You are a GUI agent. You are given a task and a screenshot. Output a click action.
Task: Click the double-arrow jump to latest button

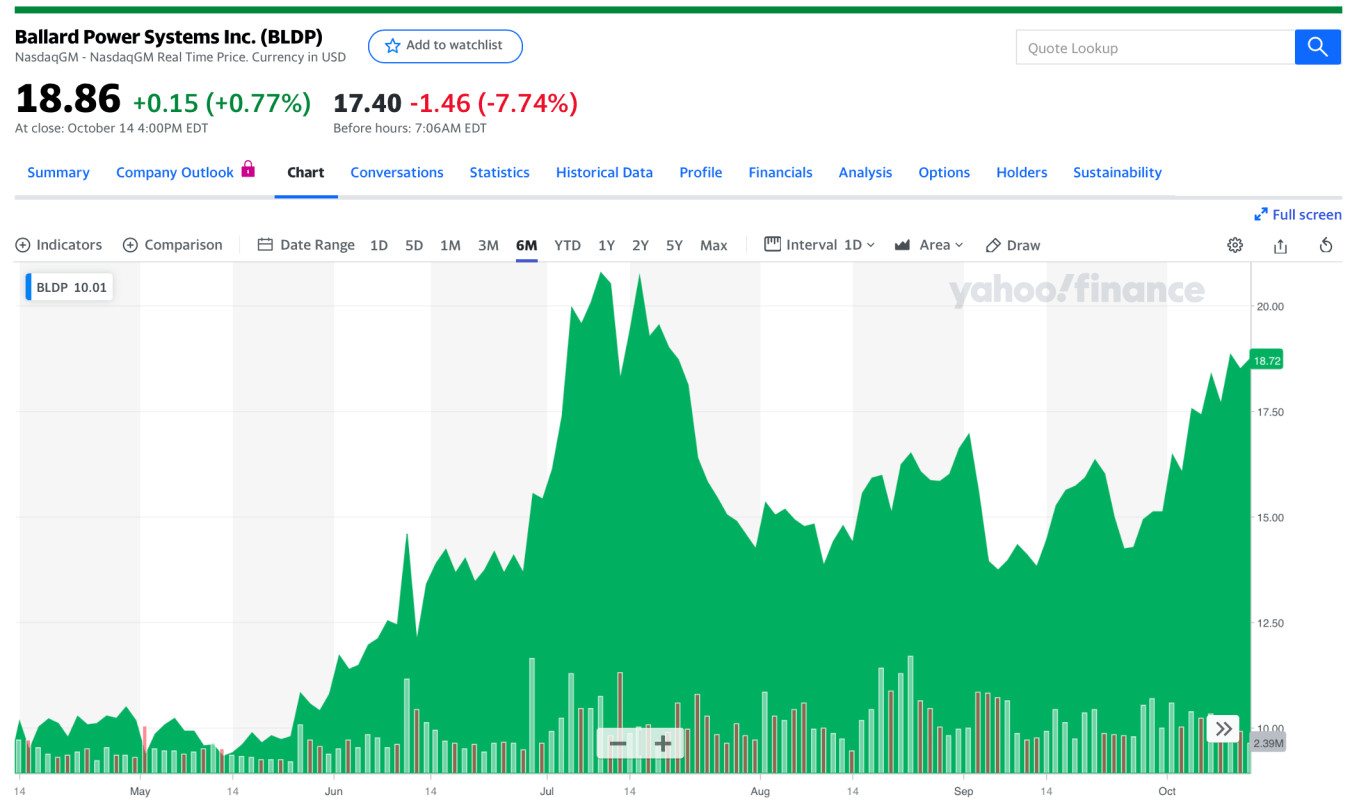(x=1223, y=729)
